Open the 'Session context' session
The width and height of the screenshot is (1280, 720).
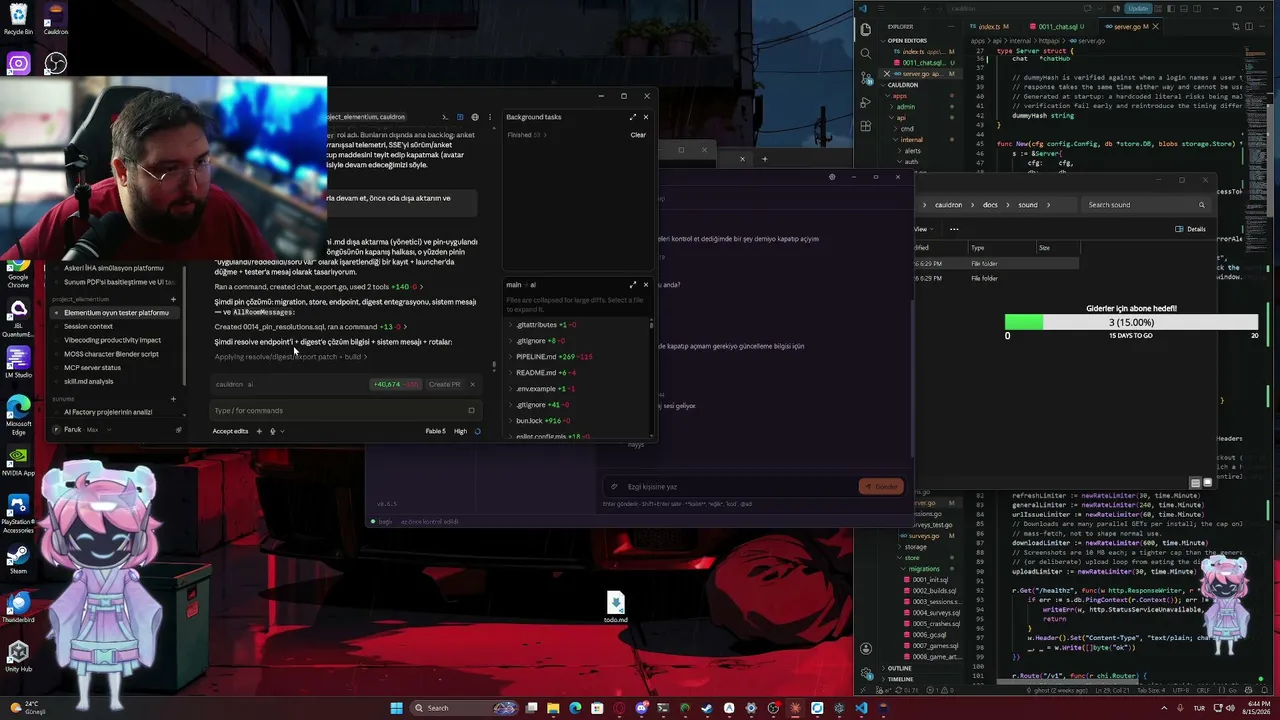pos(116,326)
